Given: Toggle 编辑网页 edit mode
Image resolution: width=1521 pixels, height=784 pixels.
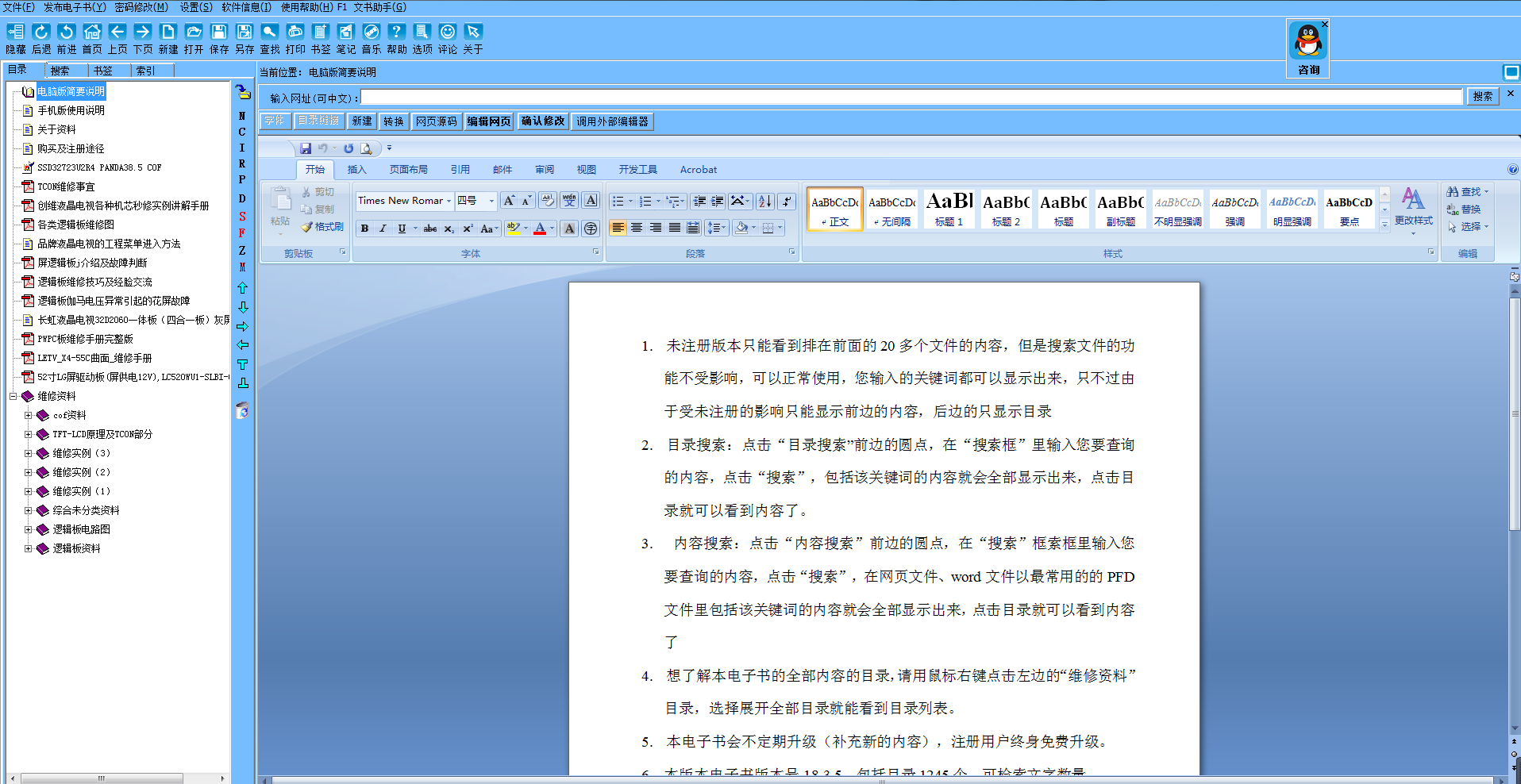Looking at the screenshot, I should pyautogui.click(x=488, y=121).
